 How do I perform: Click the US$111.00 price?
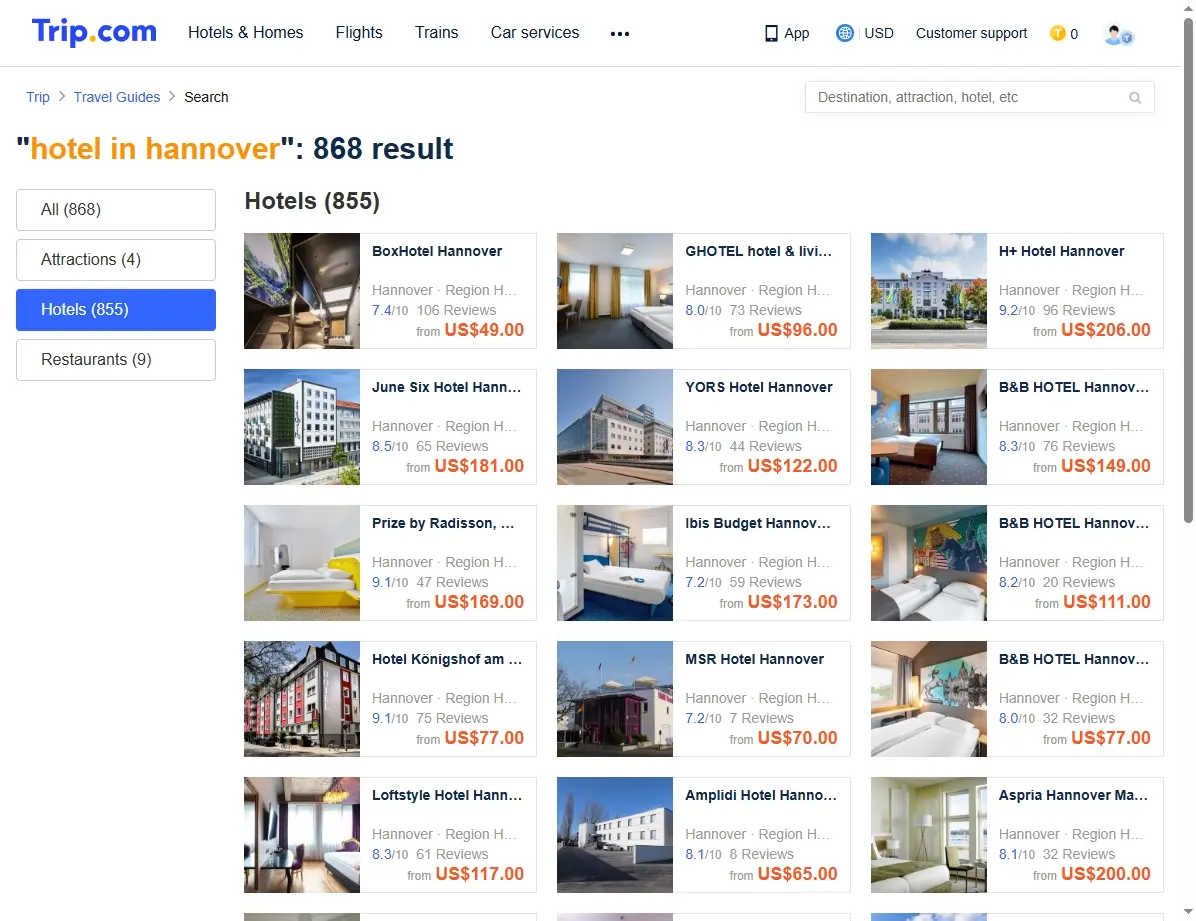tap(1106, 602)
